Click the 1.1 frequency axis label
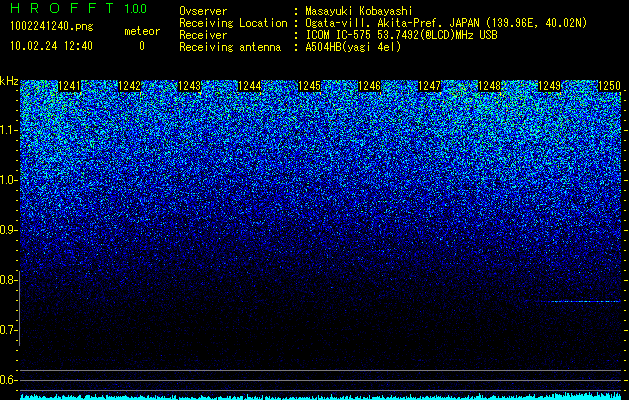The image size is (629, 400). coord(9,131)
